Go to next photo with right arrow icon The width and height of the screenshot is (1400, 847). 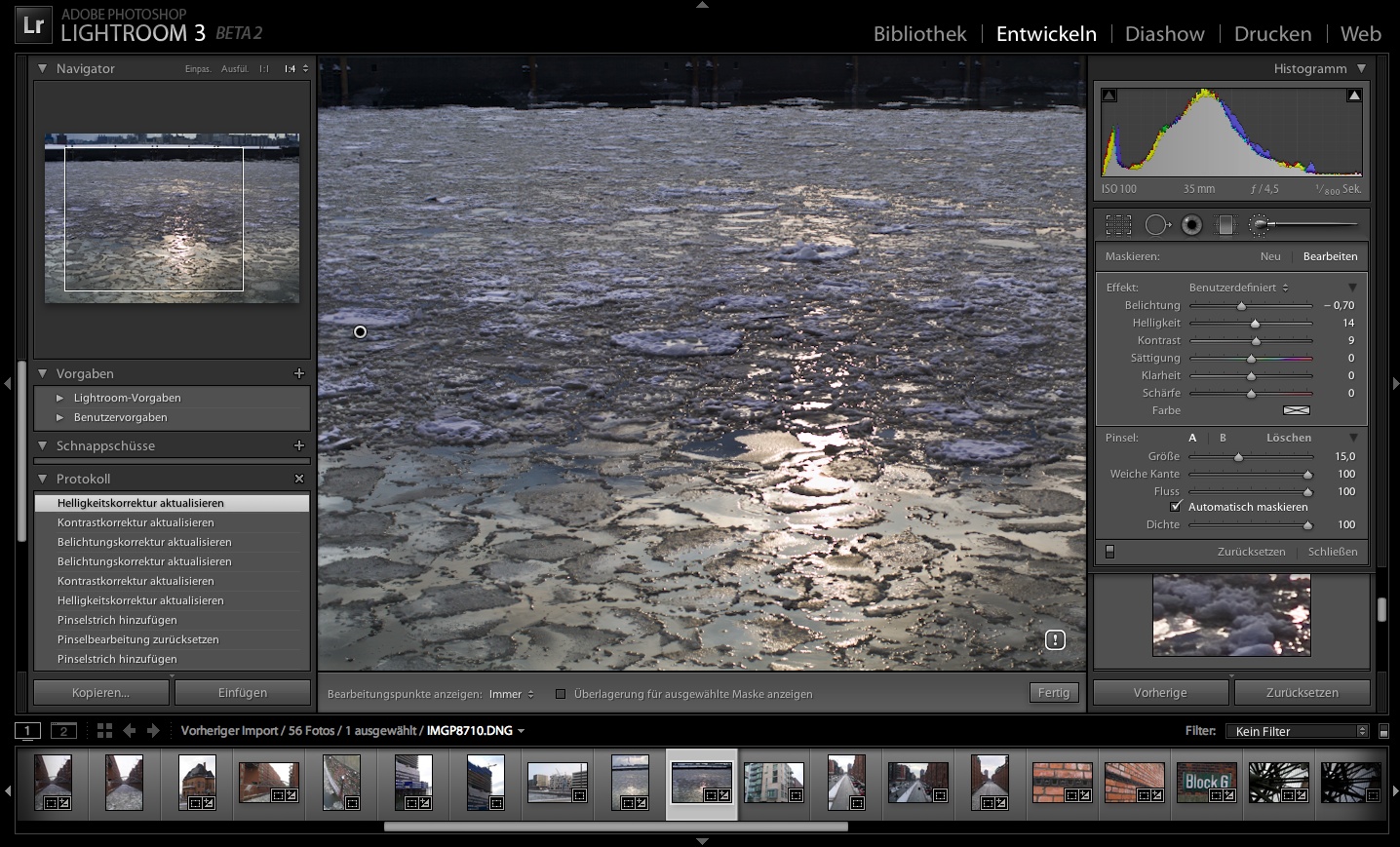click(151, 729)
